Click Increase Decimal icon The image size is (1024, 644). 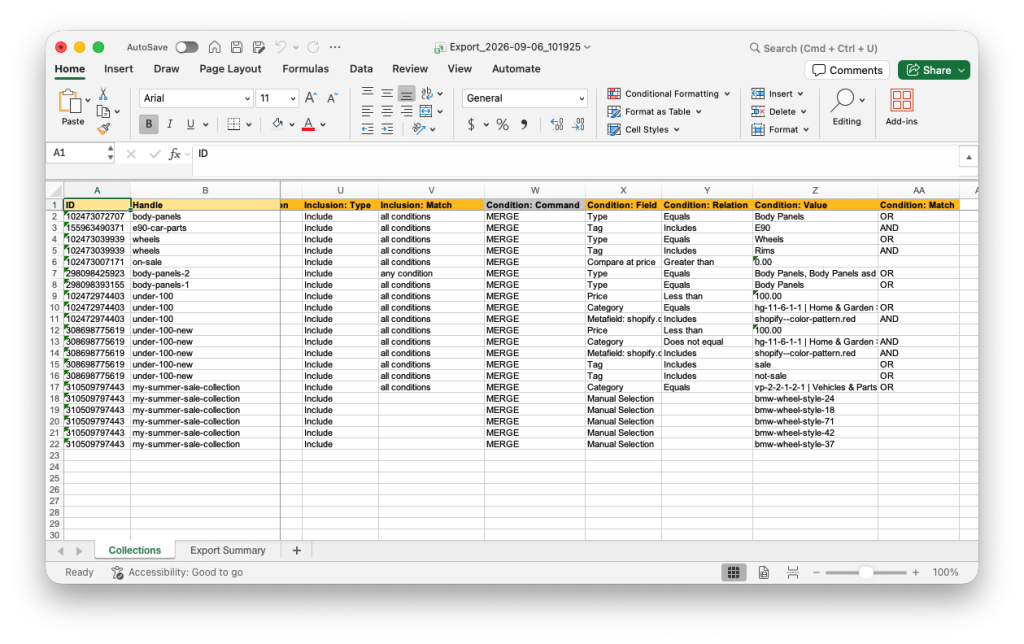[x=557, y=124]
